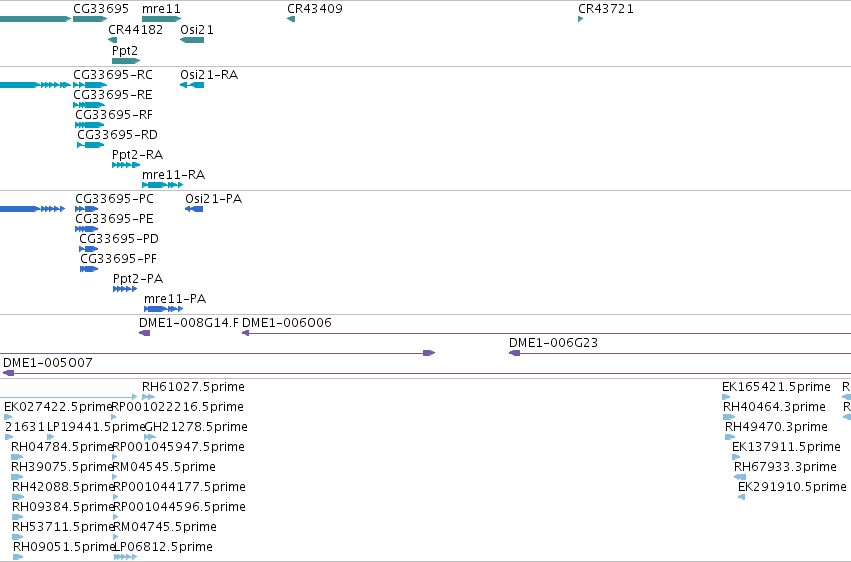Select the CG33695 gene feature

(x=90, y=19)
